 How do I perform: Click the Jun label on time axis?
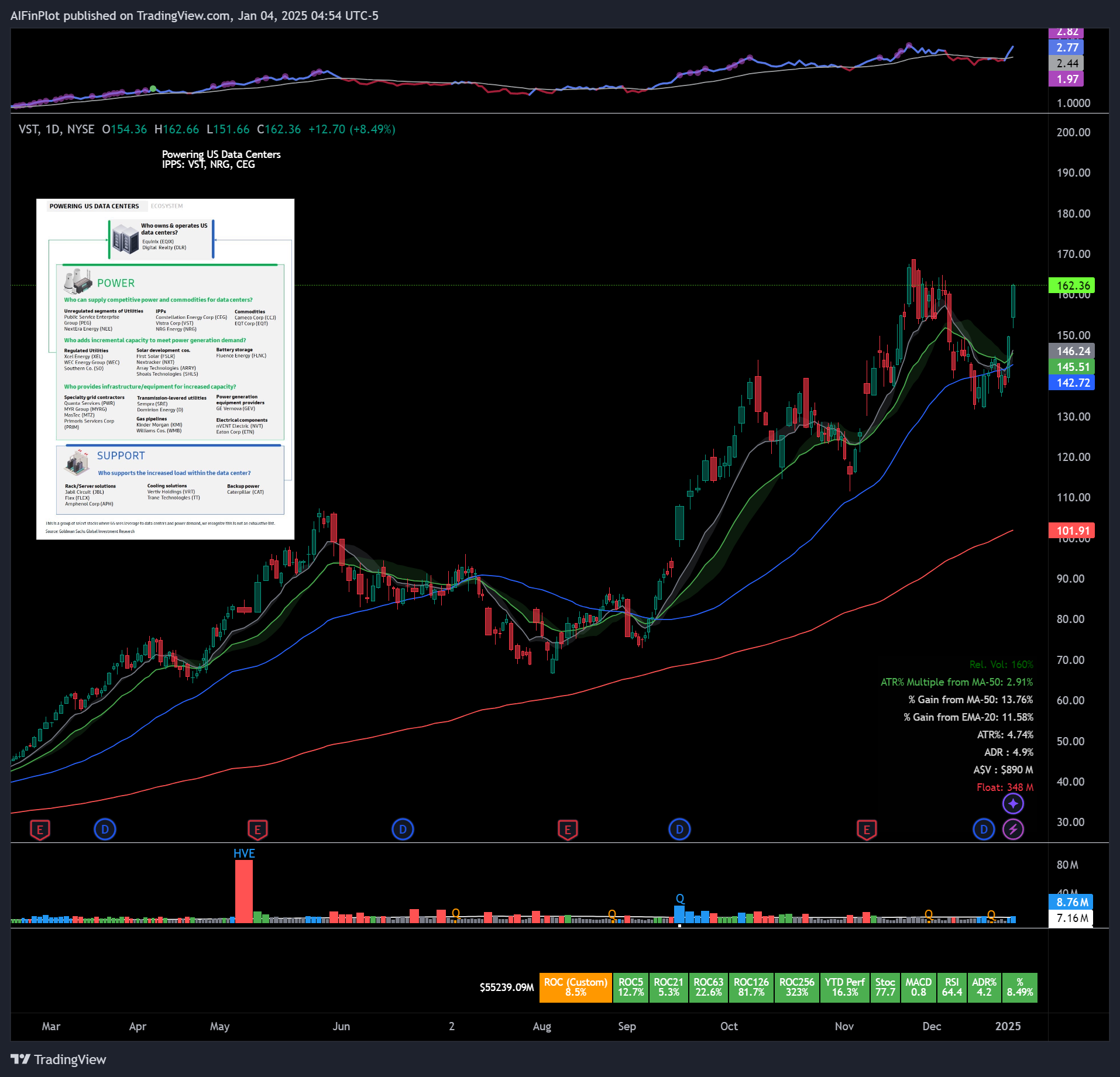(x=341, y=1026)
